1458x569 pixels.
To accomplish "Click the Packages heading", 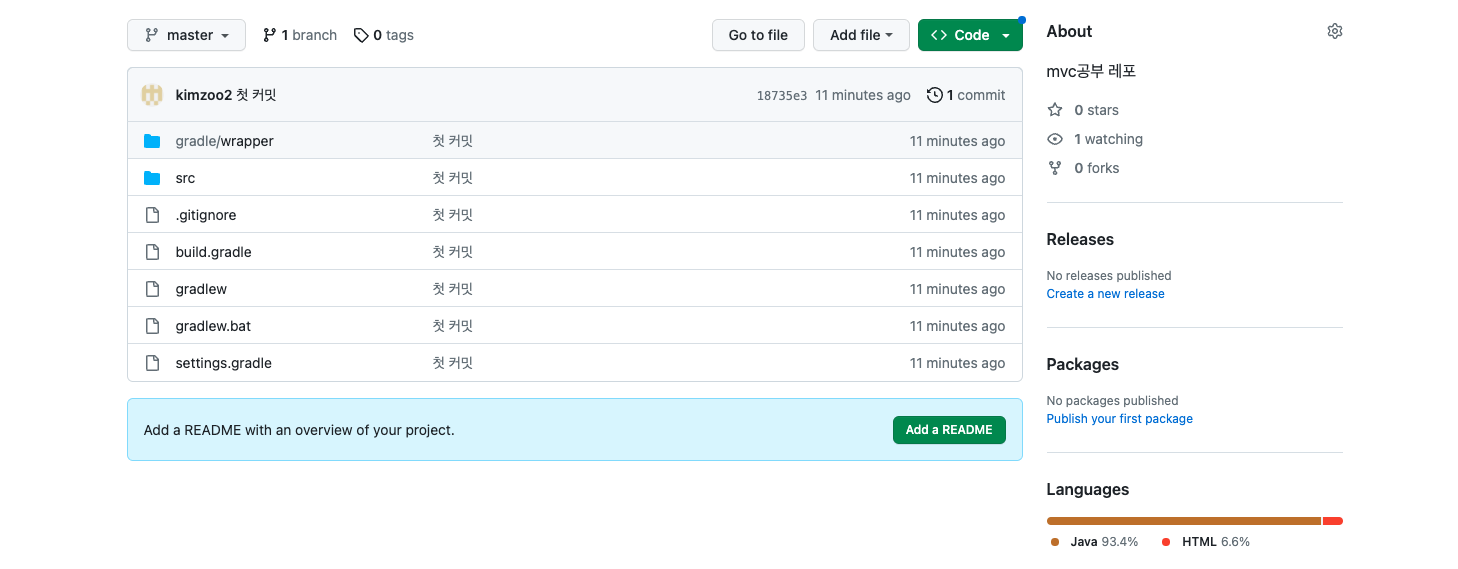I will [x=1082, y=364].
